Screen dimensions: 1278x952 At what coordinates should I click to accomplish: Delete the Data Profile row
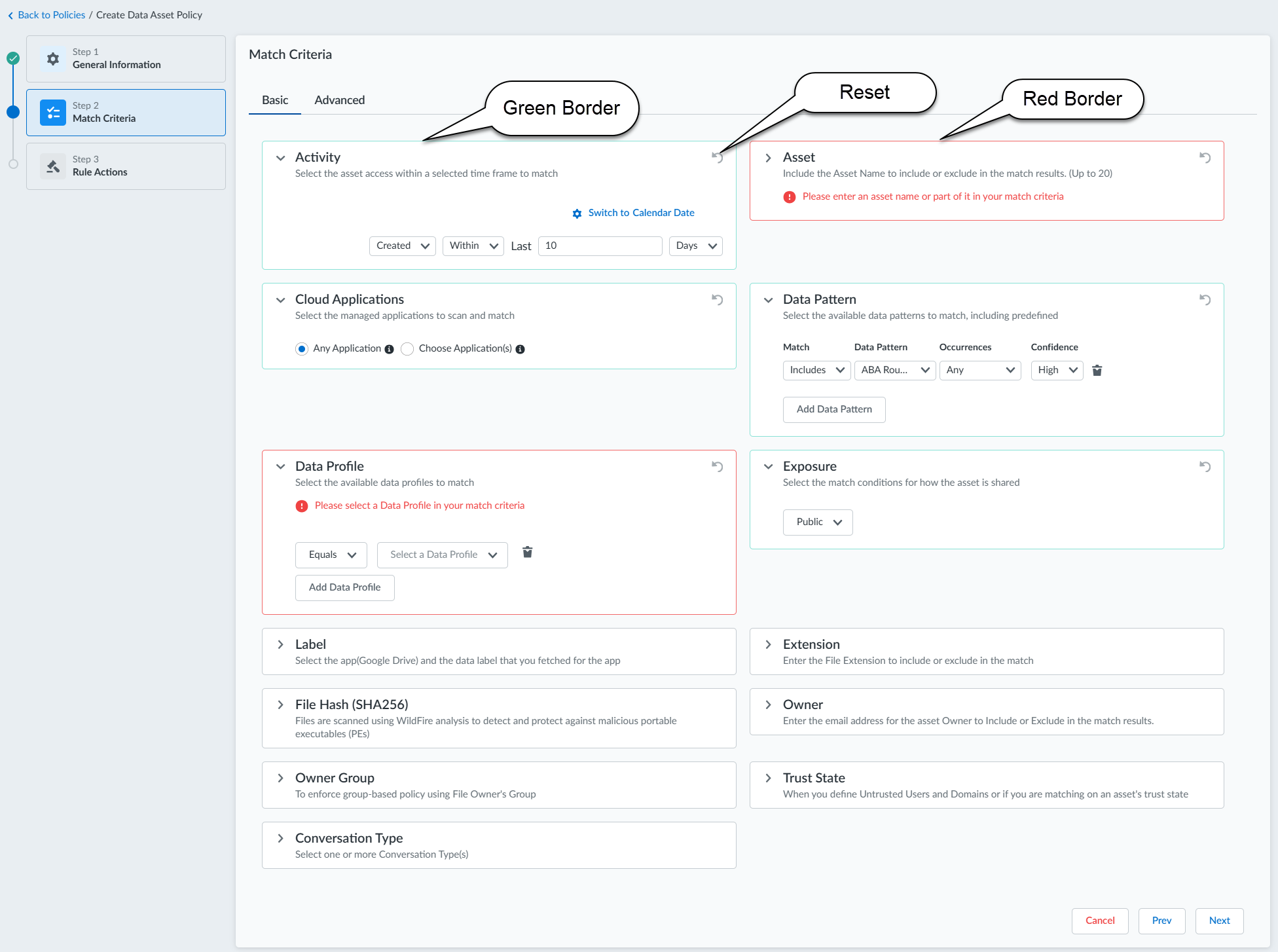tap(527, 552)
